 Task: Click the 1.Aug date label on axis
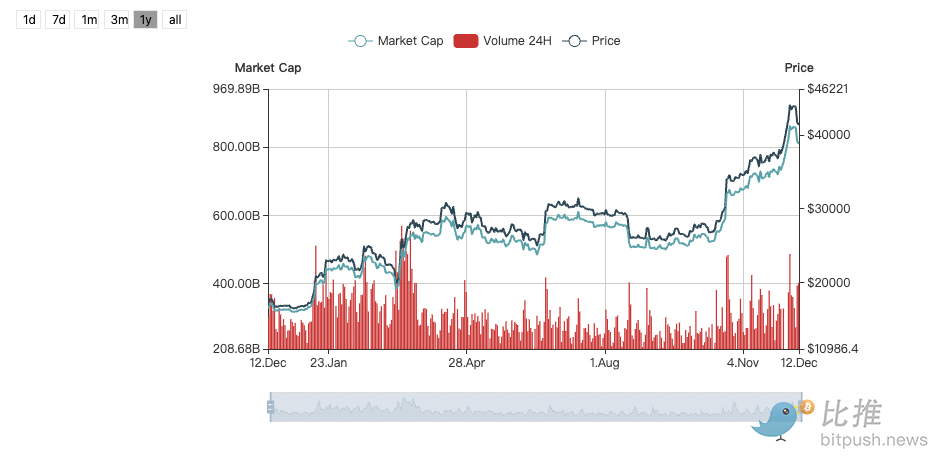604,363
